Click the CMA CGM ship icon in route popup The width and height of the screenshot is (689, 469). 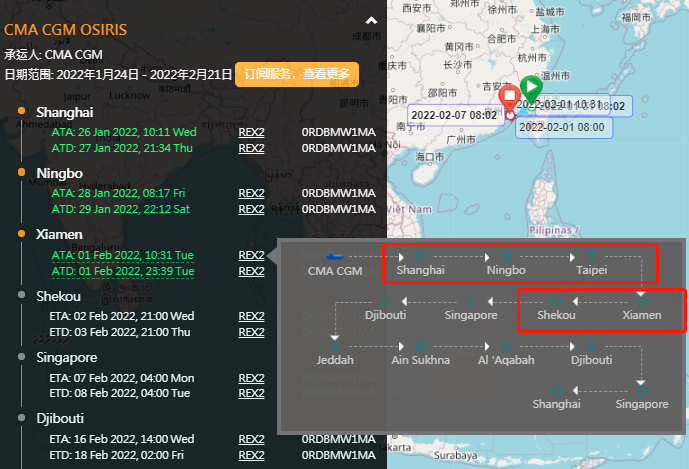pyautogui.click(x=334, y=254)
